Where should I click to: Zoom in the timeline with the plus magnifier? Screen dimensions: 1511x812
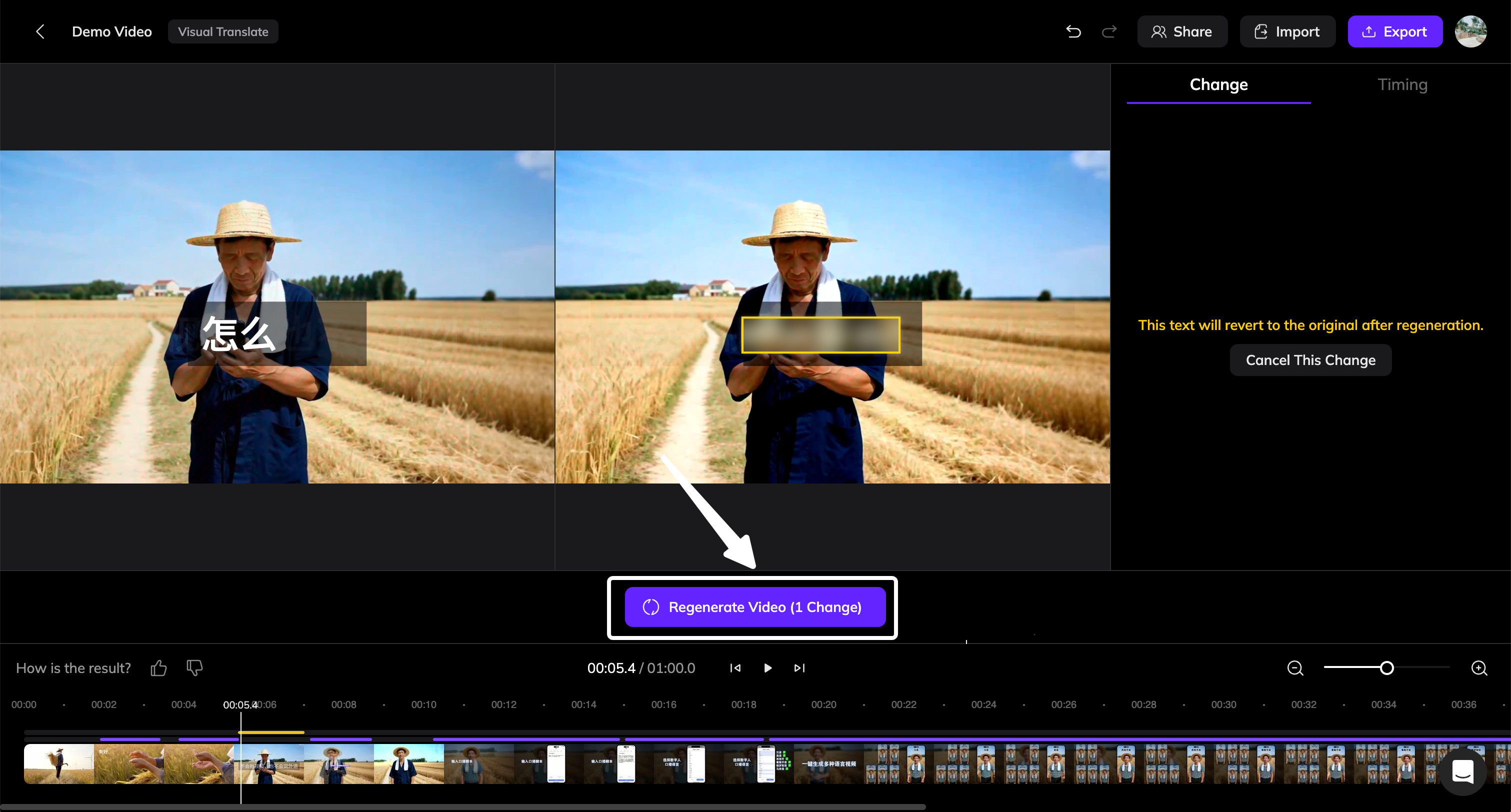click(x=1478, y=667)
